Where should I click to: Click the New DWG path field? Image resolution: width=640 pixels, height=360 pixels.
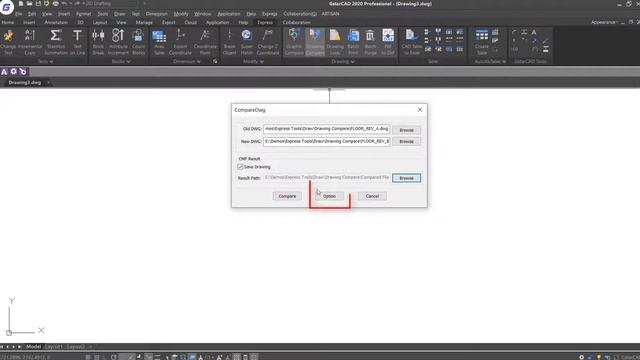click(327, 141)
